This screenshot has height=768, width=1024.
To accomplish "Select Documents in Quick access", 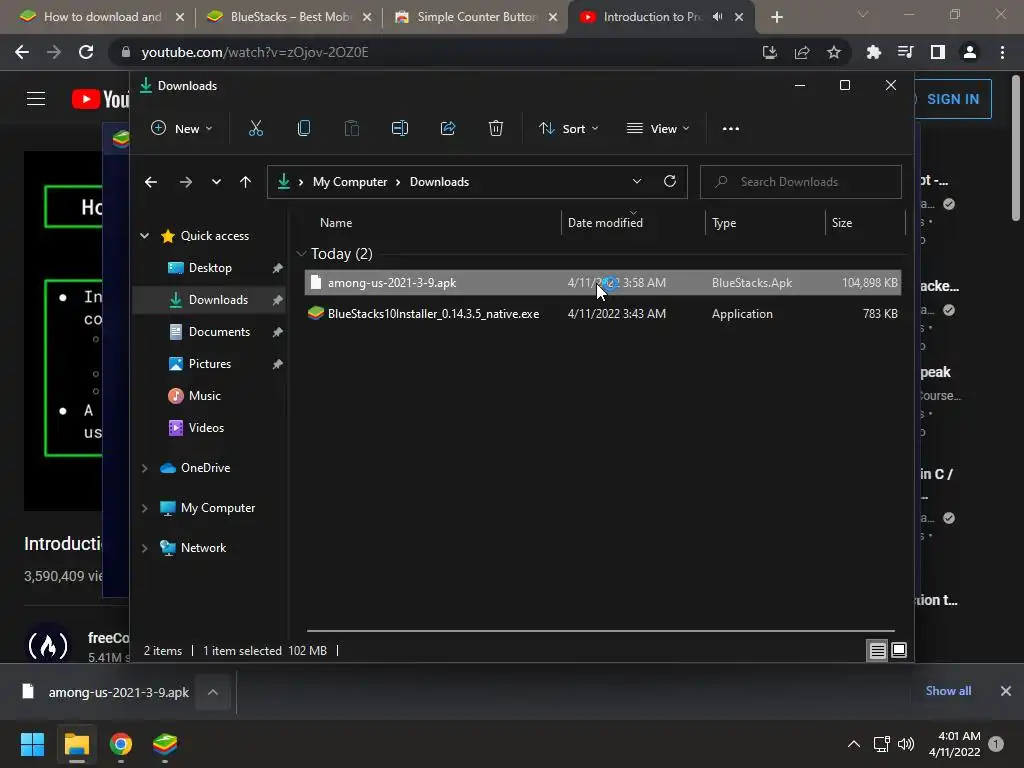I will point(219,332).
